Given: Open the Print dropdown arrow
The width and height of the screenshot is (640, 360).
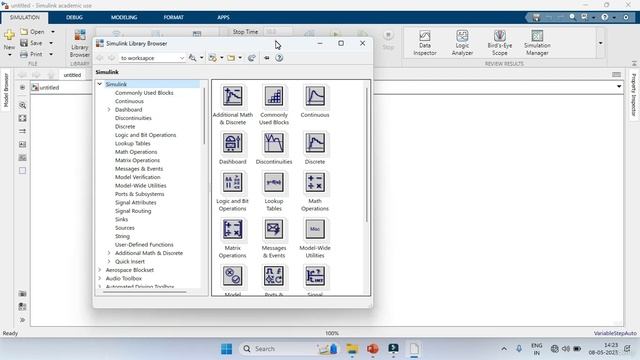Looking at the screenshot, I should pos(51,54).
